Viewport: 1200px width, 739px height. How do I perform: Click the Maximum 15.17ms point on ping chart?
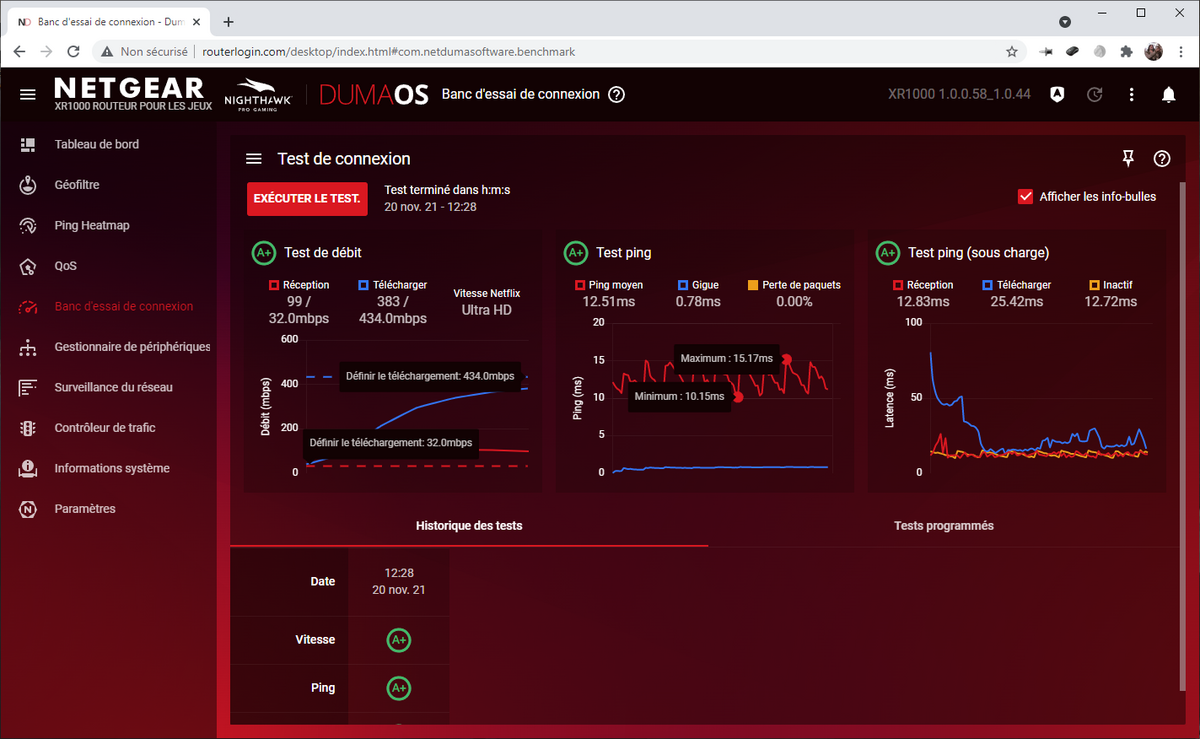pyautogui.click(x=787, y=359)
